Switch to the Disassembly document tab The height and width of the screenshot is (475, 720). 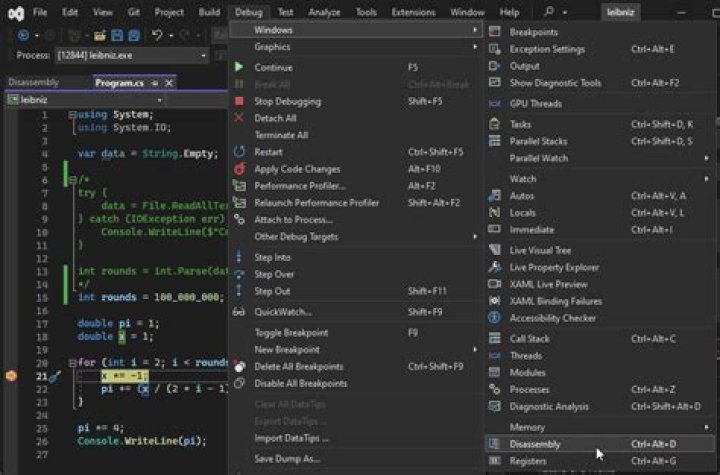tap(33, 82)
